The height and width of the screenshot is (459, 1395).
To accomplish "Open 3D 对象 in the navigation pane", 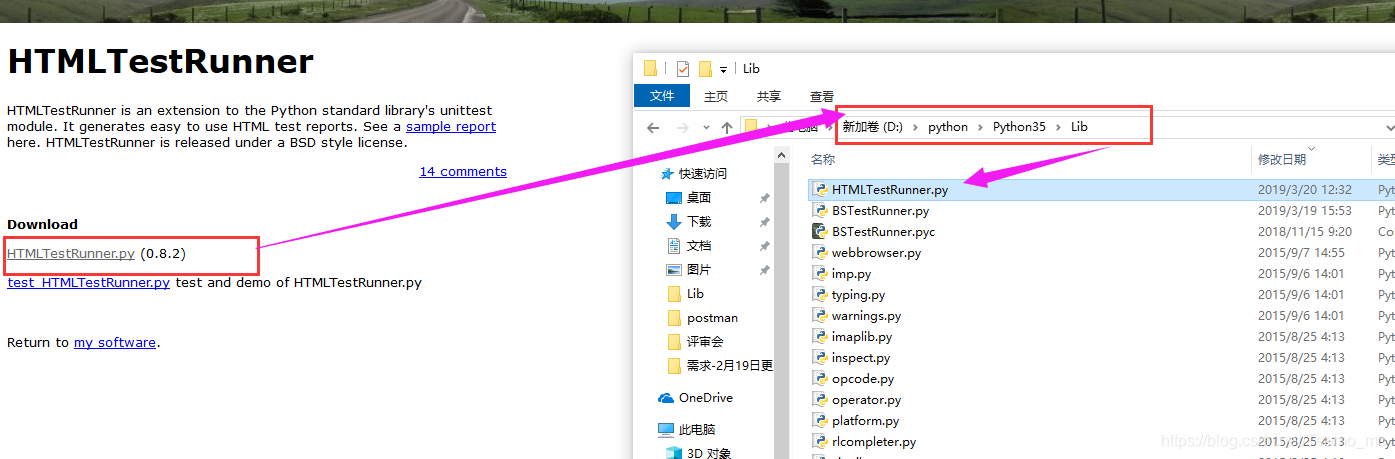I will [709, 453].
